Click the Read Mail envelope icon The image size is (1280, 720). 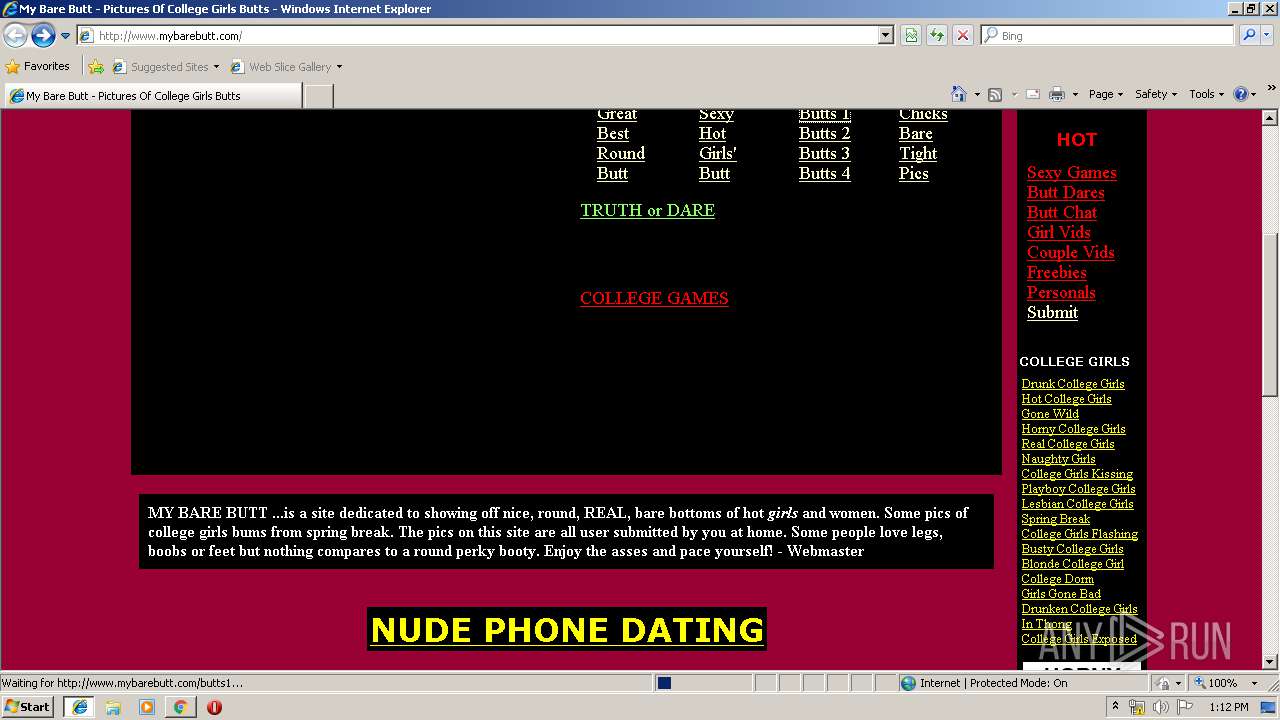1033,94
